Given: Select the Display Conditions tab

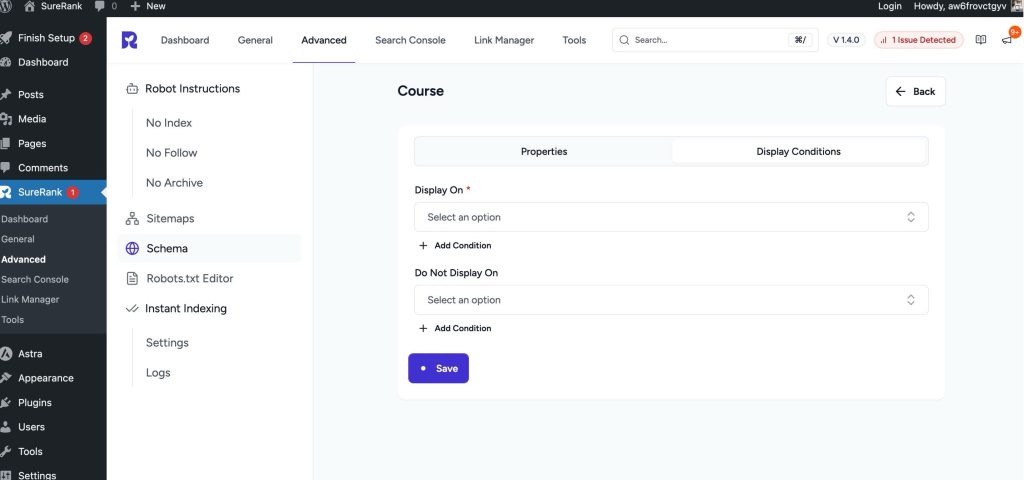Looking at the screenshot, I should coord(798,152).
